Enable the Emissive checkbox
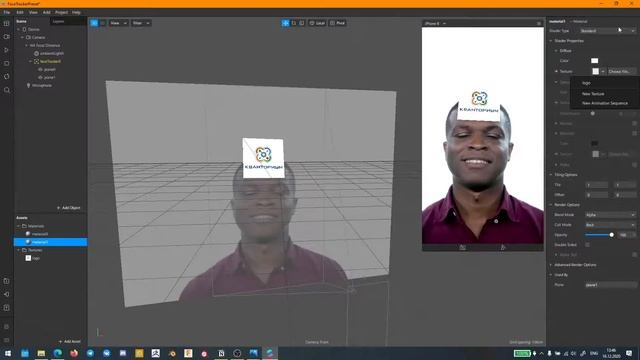This screenshot has height=360, width=640. pos(634,133)
